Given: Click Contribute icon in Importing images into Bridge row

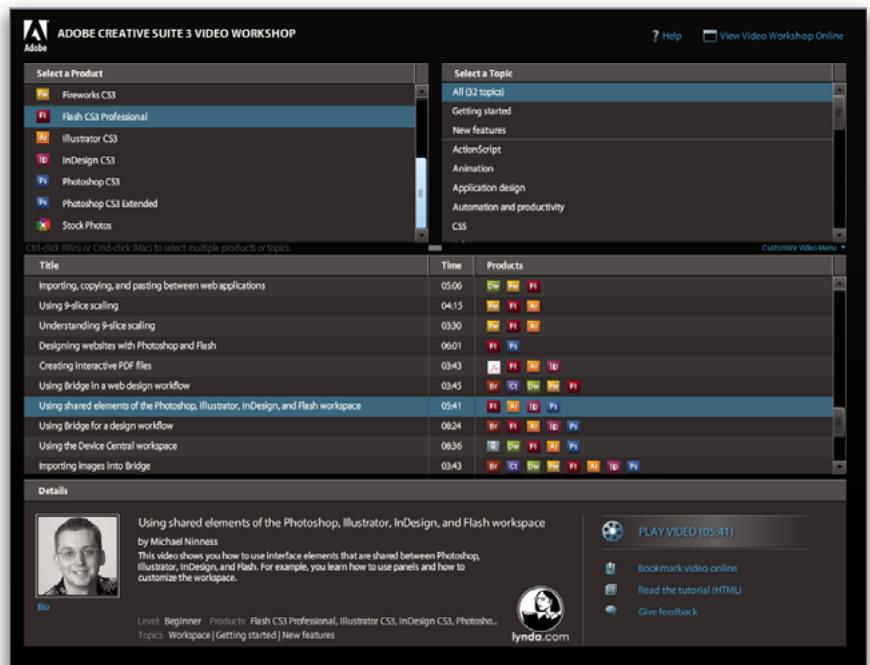Looking at the screenshot, I should pos(513,466).
